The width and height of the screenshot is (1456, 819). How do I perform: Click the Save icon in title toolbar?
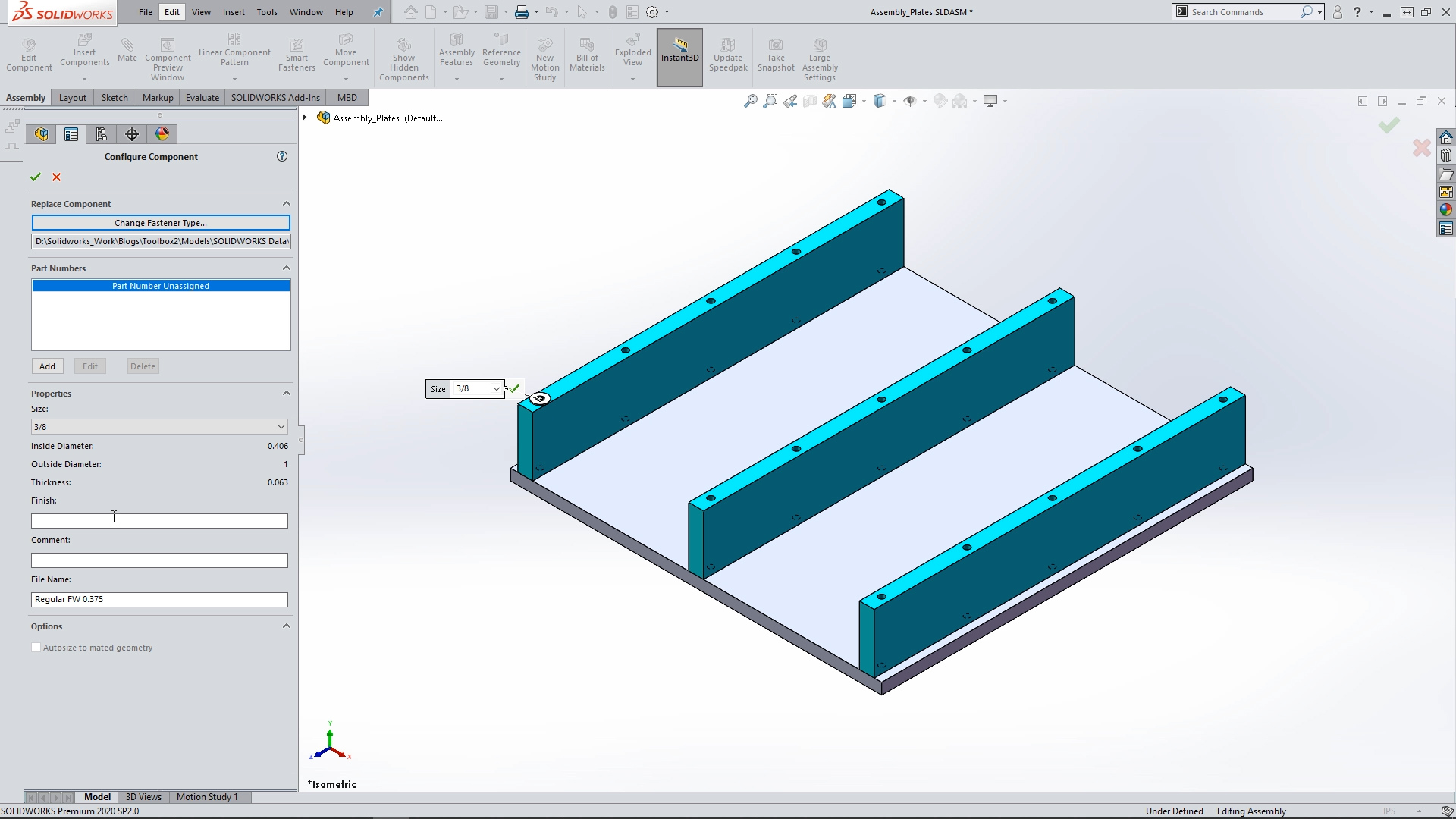pyautogui.click(x=491, y=12)
